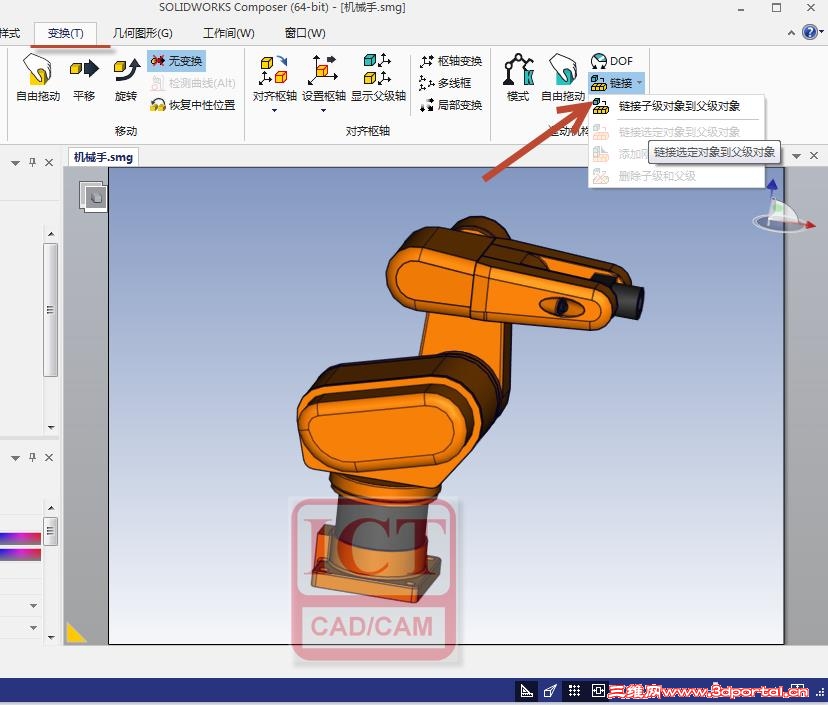This screenshot has height=705, width=828.
Task: Click the frame target status bar icon
Action: click(x=598, y=691)
